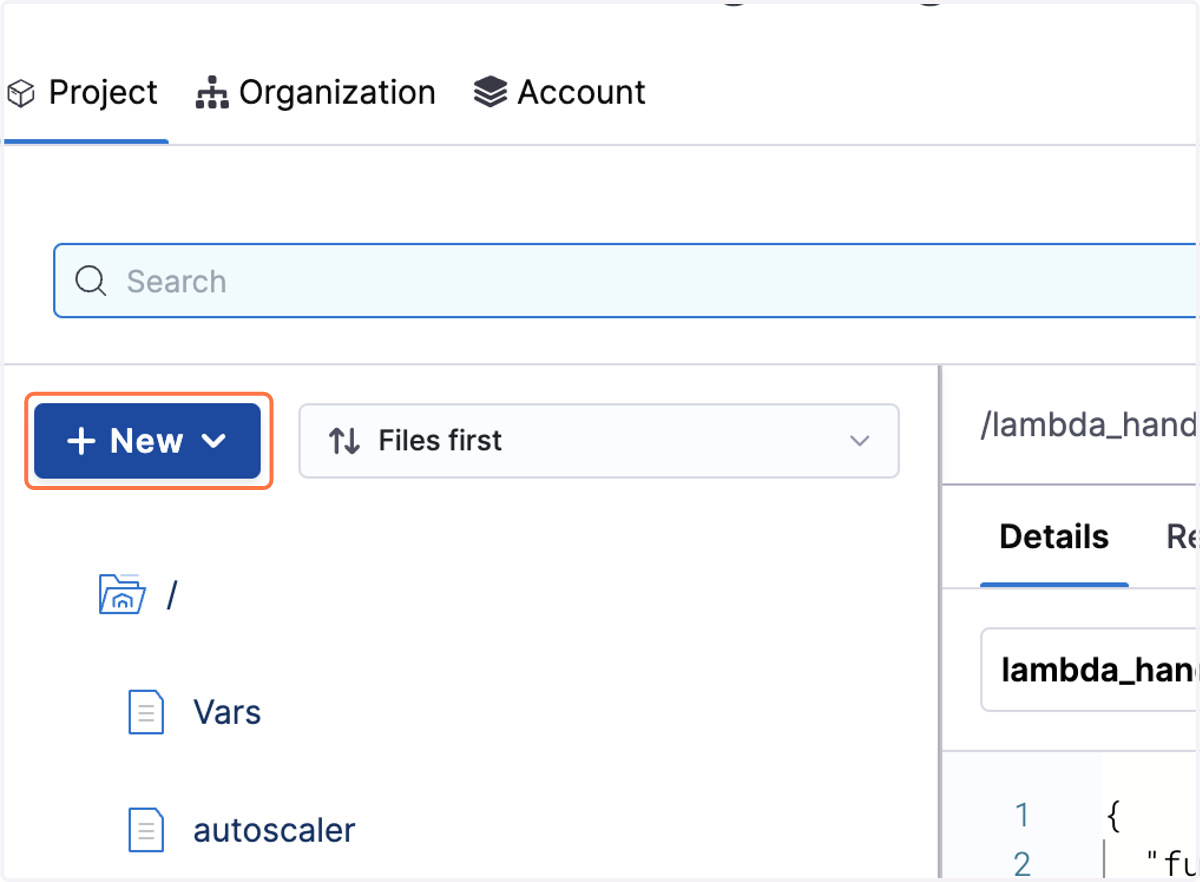Click the magnifying glass search icon
This screenshot has height=882, width=1200.
[x=91, y=281]
